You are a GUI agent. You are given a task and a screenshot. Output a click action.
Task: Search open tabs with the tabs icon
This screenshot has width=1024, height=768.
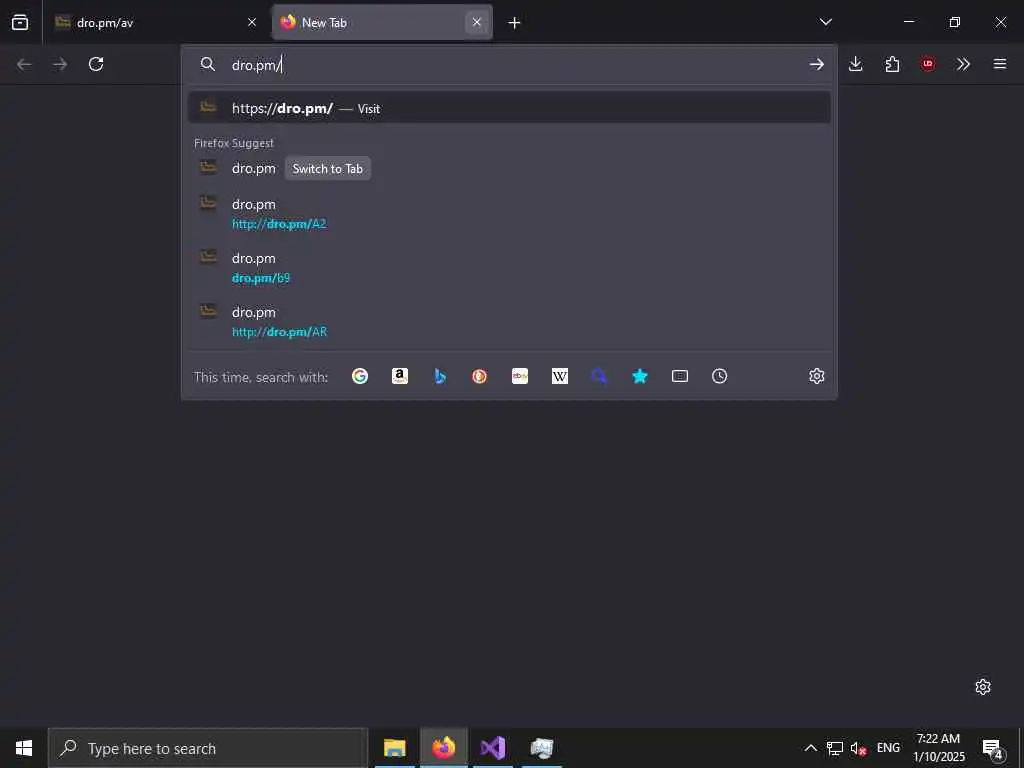(x=680, y=376)
